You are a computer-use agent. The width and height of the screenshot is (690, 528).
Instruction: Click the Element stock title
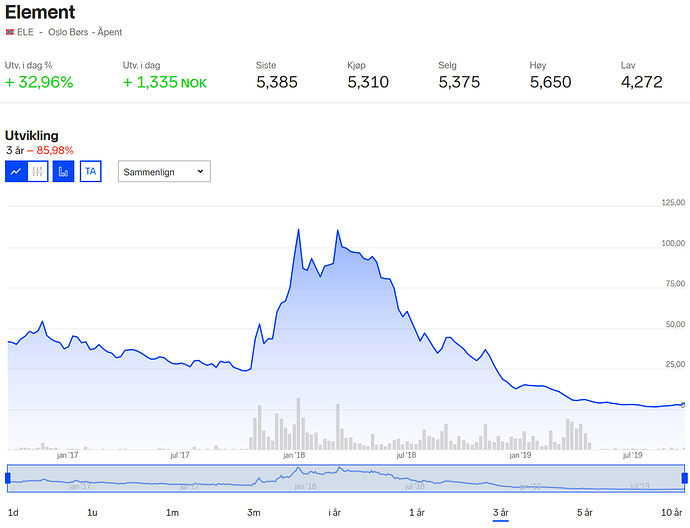tap(40, 12)
